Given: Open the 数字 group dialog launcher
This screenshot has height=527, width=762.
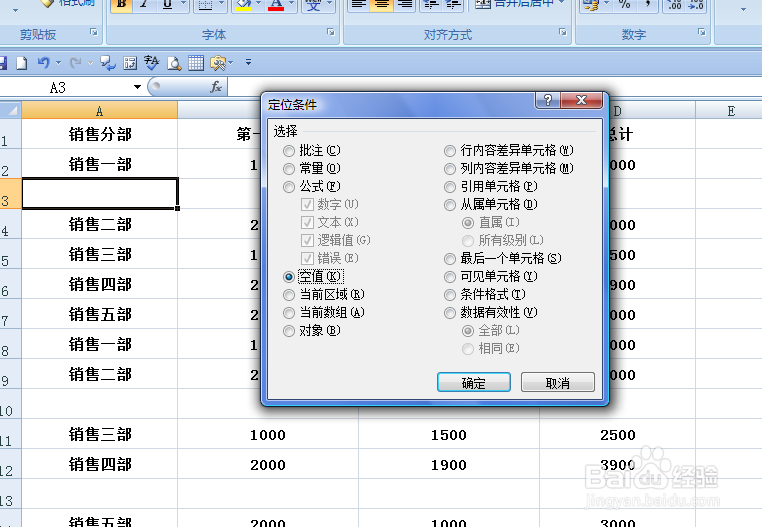Looking at the screenshot, I should pos(702,33).
